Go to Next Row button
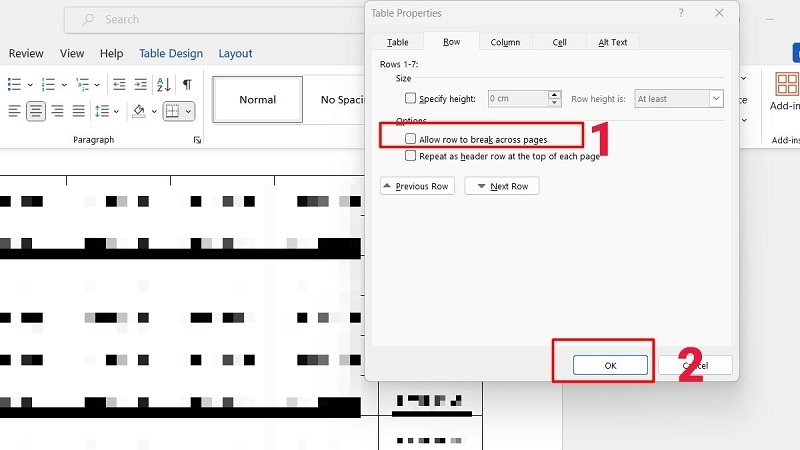Screen dimensions: 800x450 (502, 186)
